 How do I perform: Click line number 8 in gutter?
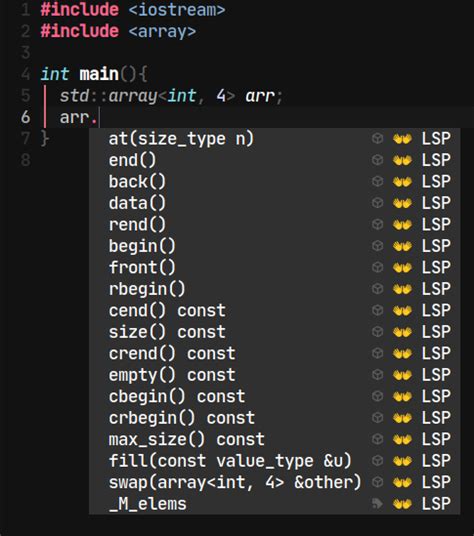point(26,160)
